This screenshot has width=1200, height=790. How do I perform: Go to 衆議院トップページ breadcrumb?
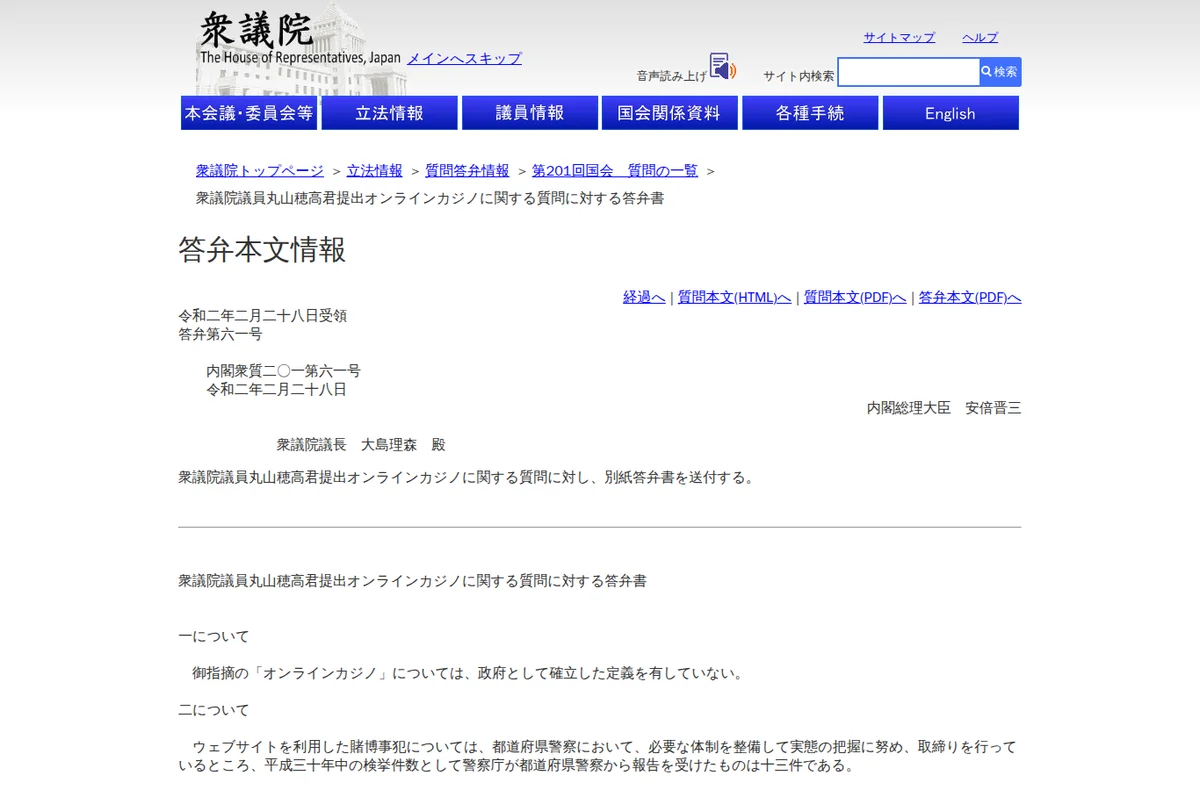coord(260,170)
